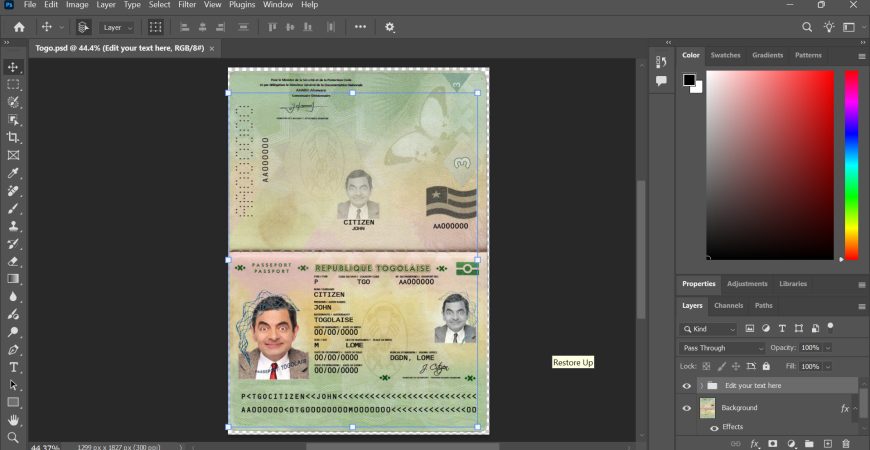
Task: Open the Auto-Select Layer dropdown
Action: click(117, 27)
